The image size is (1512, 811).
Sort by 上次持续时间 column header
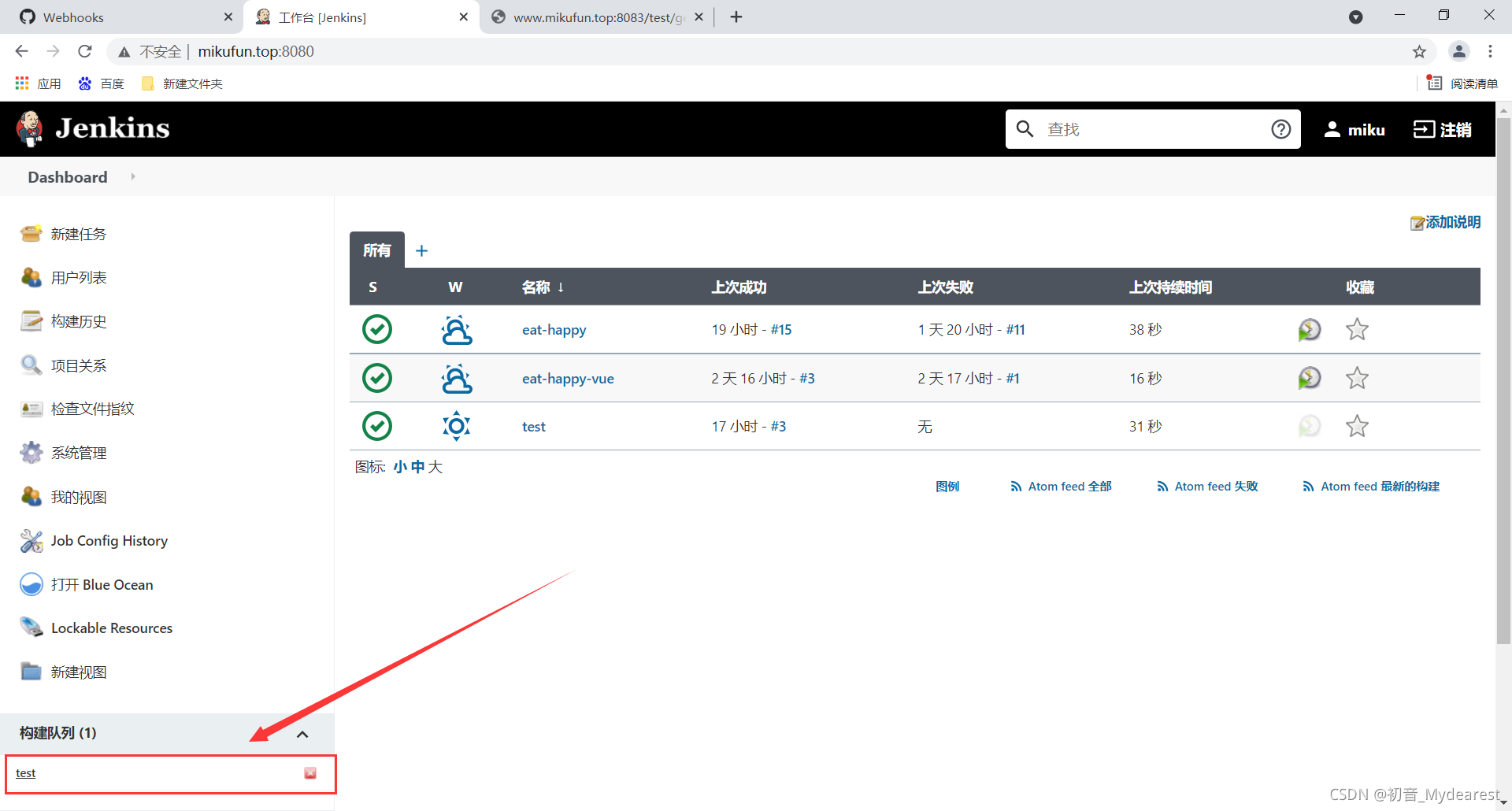pos(1170,287)
